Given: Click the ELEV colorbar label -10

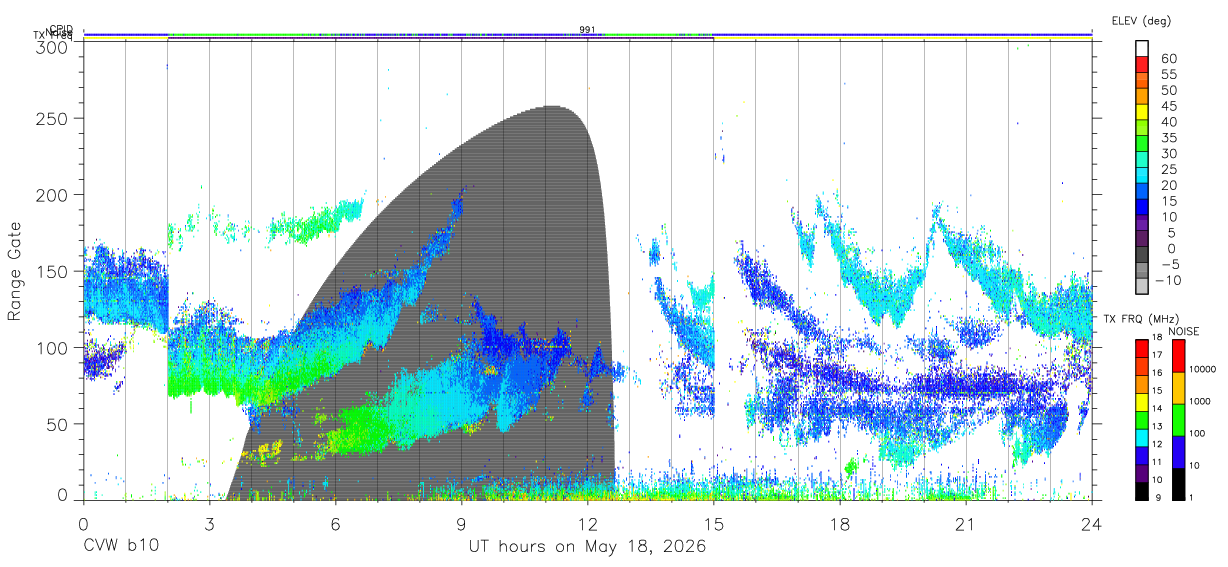Looking at the screenshot, I should click(1167, 279).
